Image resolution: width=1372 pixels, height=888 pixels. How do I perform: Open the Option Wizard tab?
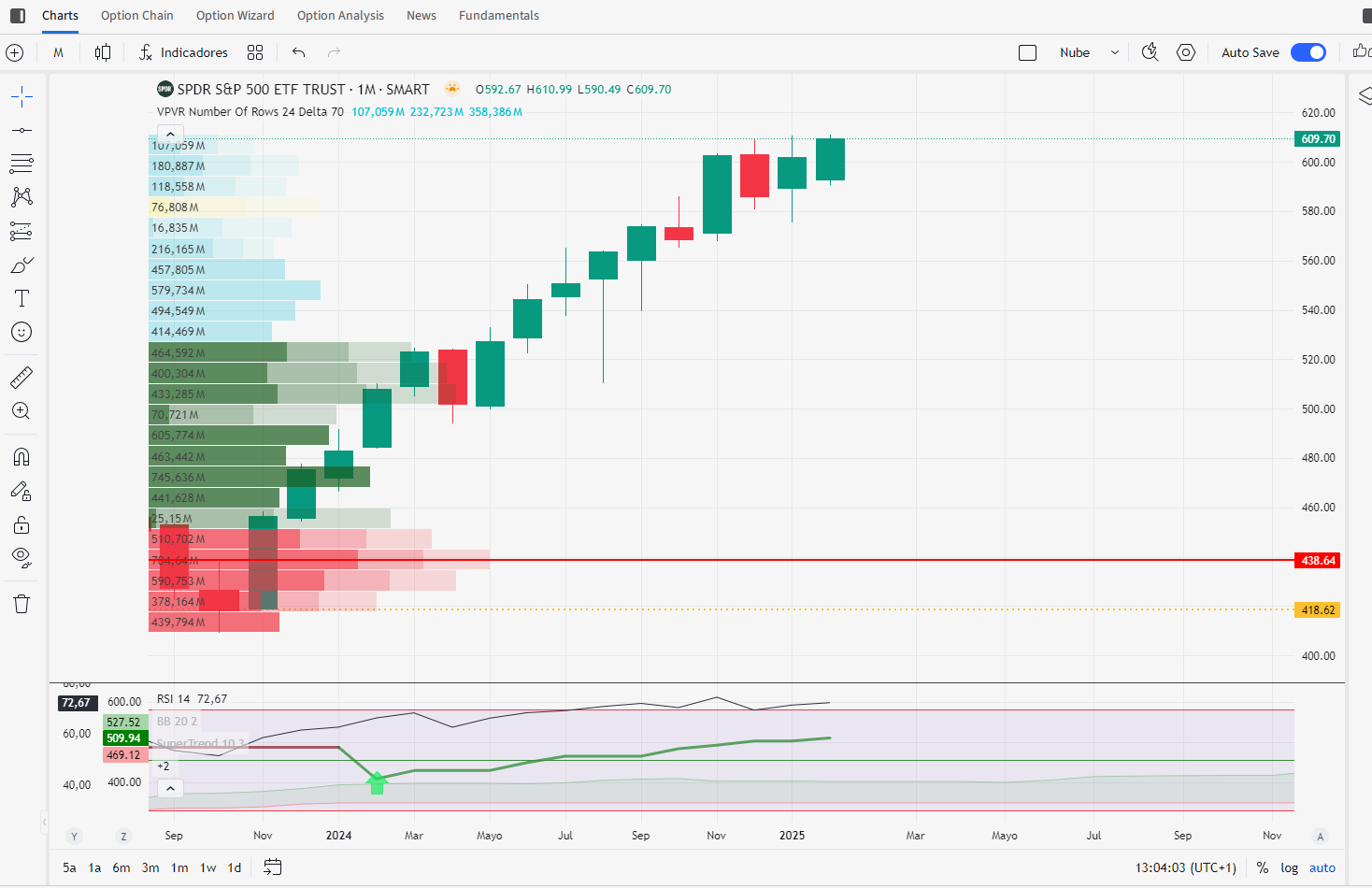236,16
